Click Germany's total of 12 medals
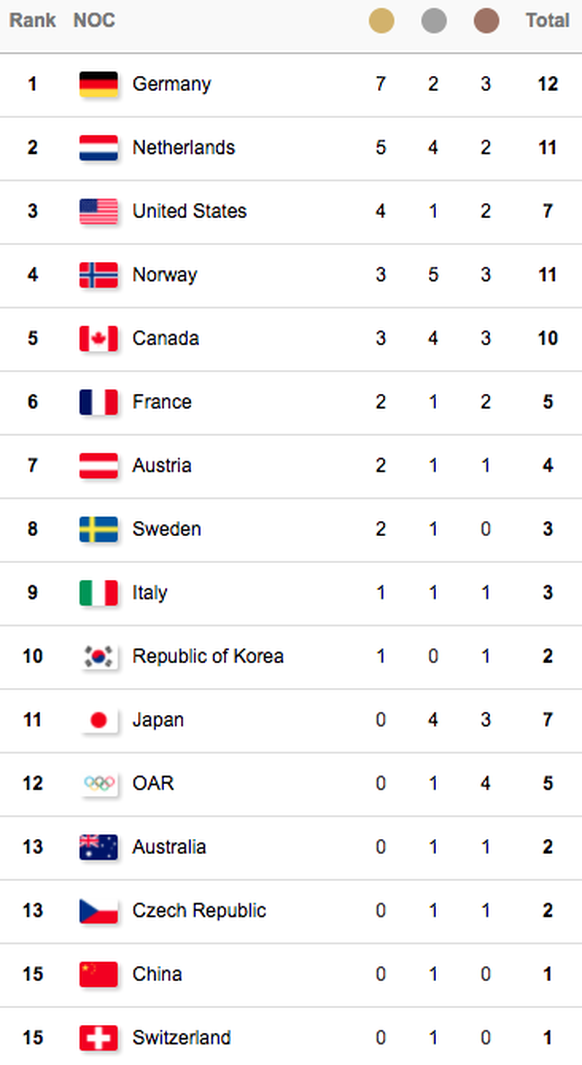582x1065 pixels. [x=547, y=84]
